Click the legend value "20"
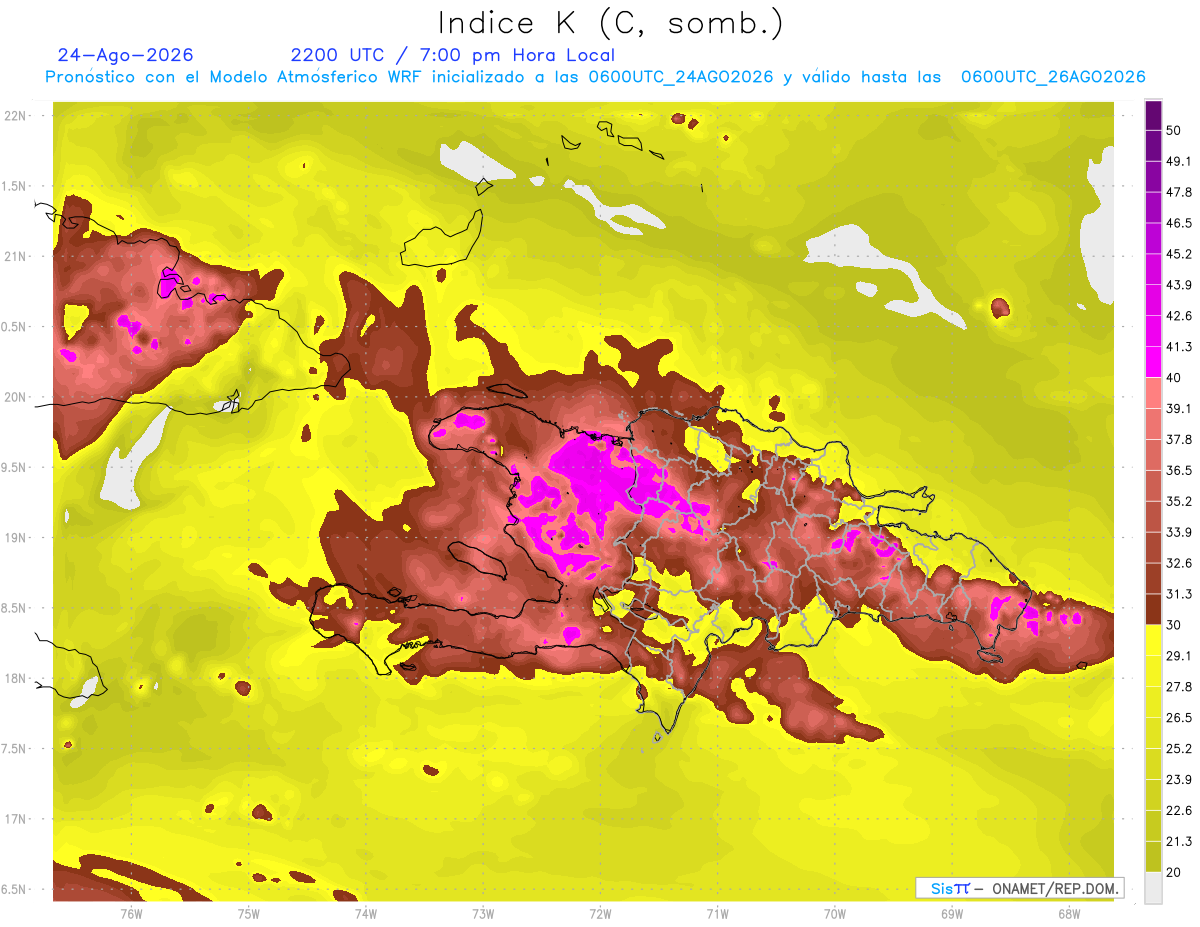1200x927 pixels. coord(1176,872)
